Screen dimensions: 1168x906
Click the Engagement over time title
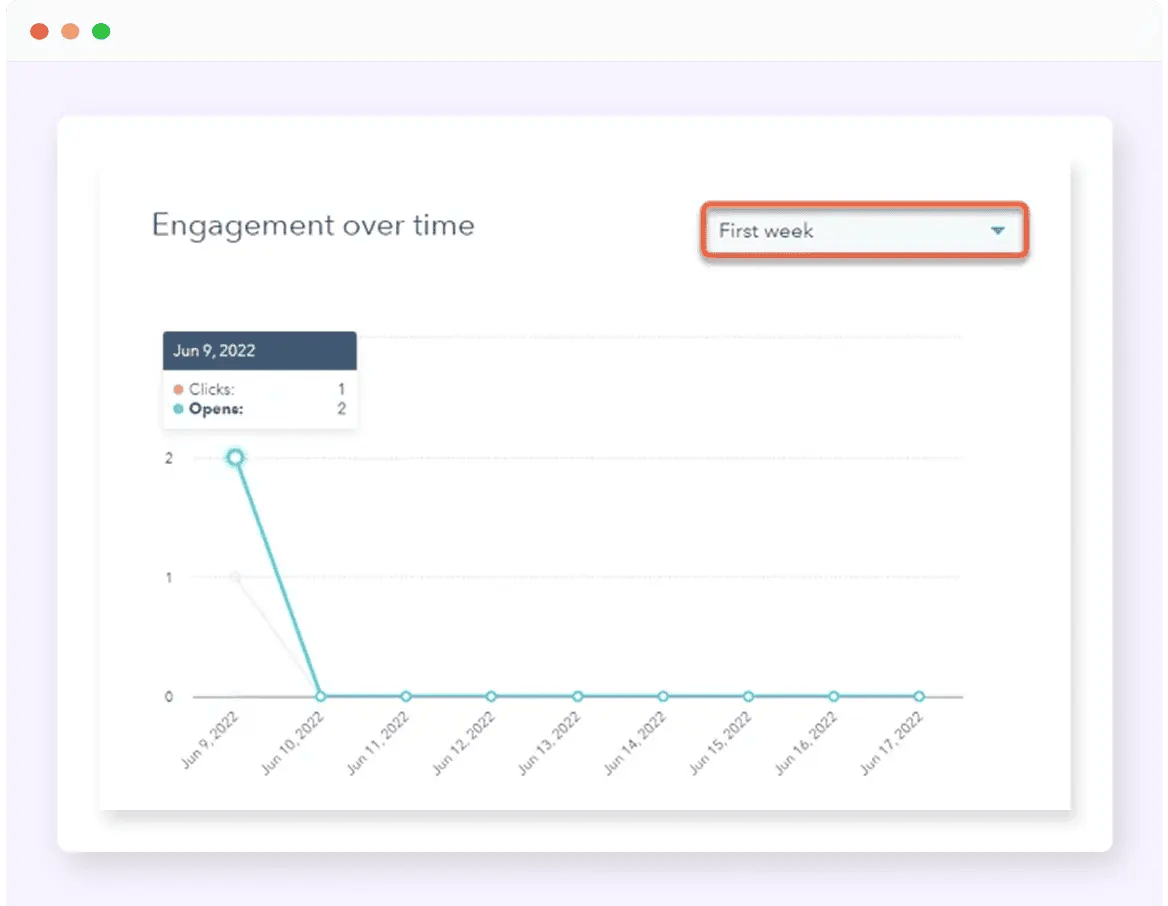312,226
